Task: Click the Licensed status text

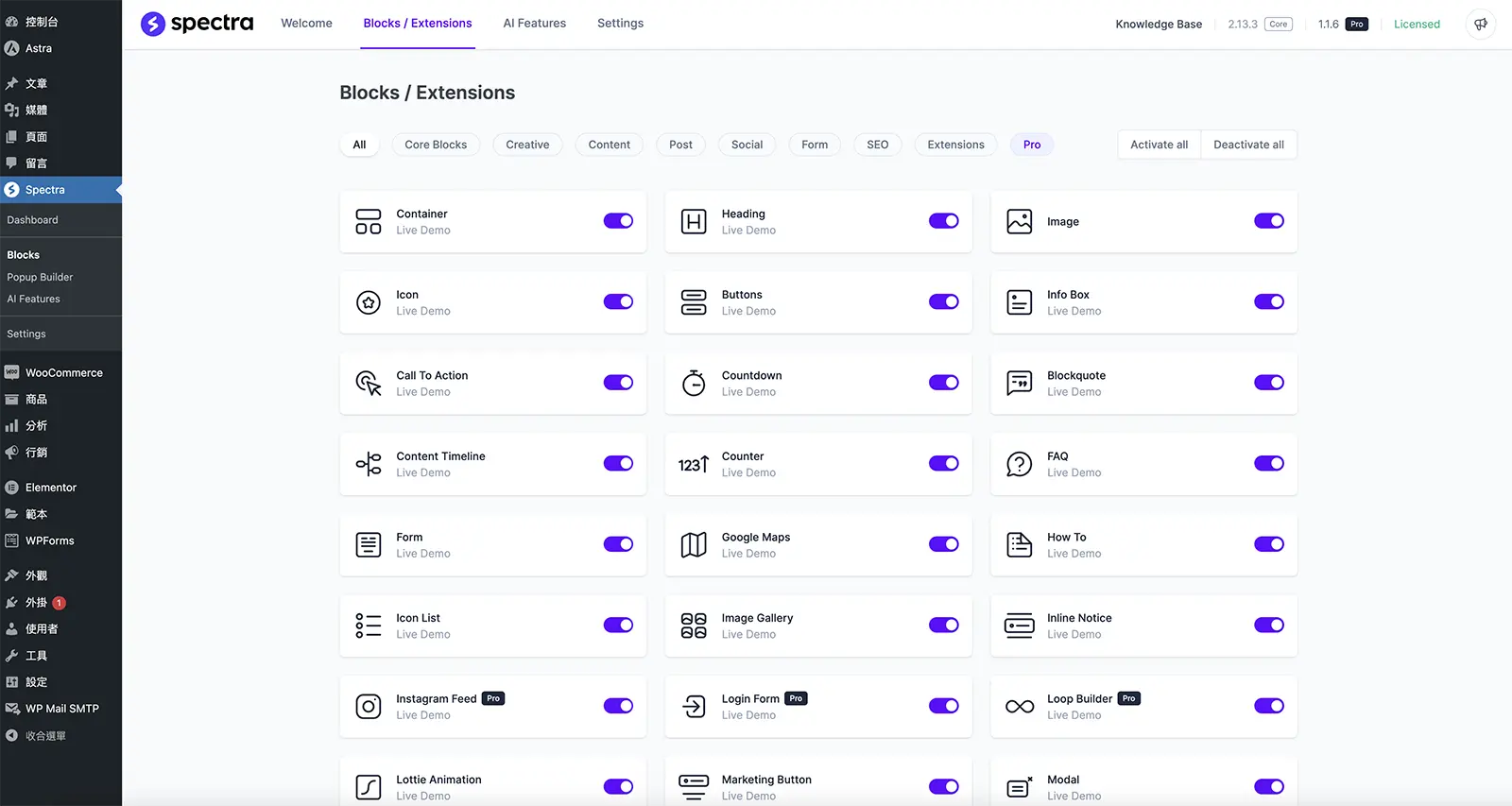Action: pyautogui.click(x=1417, y=25)
